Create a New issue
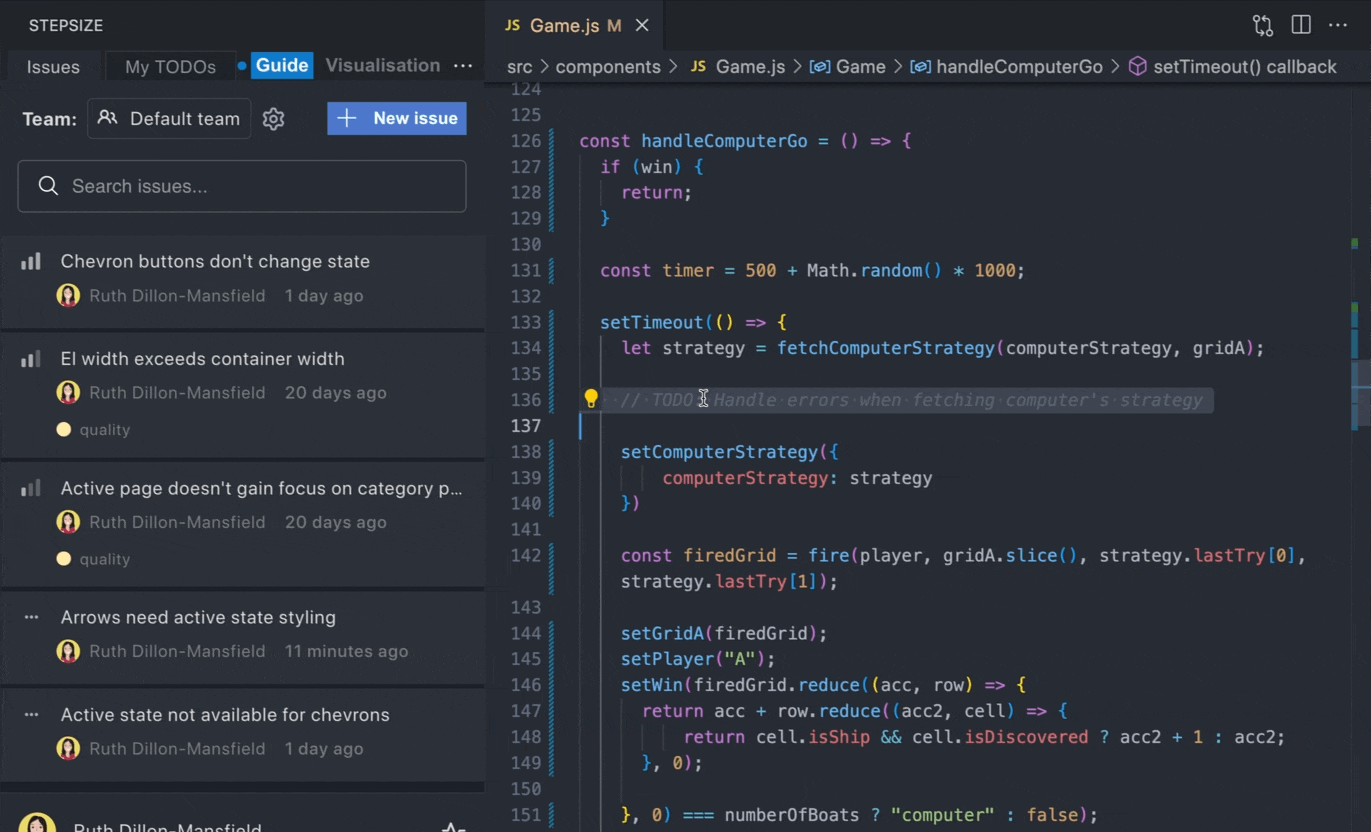Screen dimensions: 1371x832 point(397,118)
